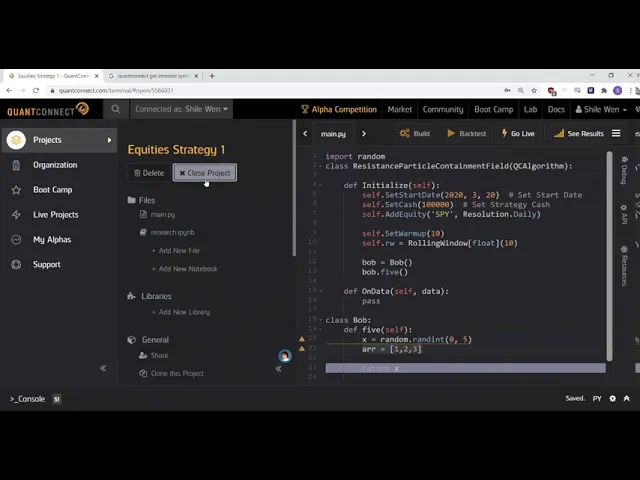This screenshot has height=480, width=640.
Task: Open Alpha Competition page
Action: coord(339,109)
